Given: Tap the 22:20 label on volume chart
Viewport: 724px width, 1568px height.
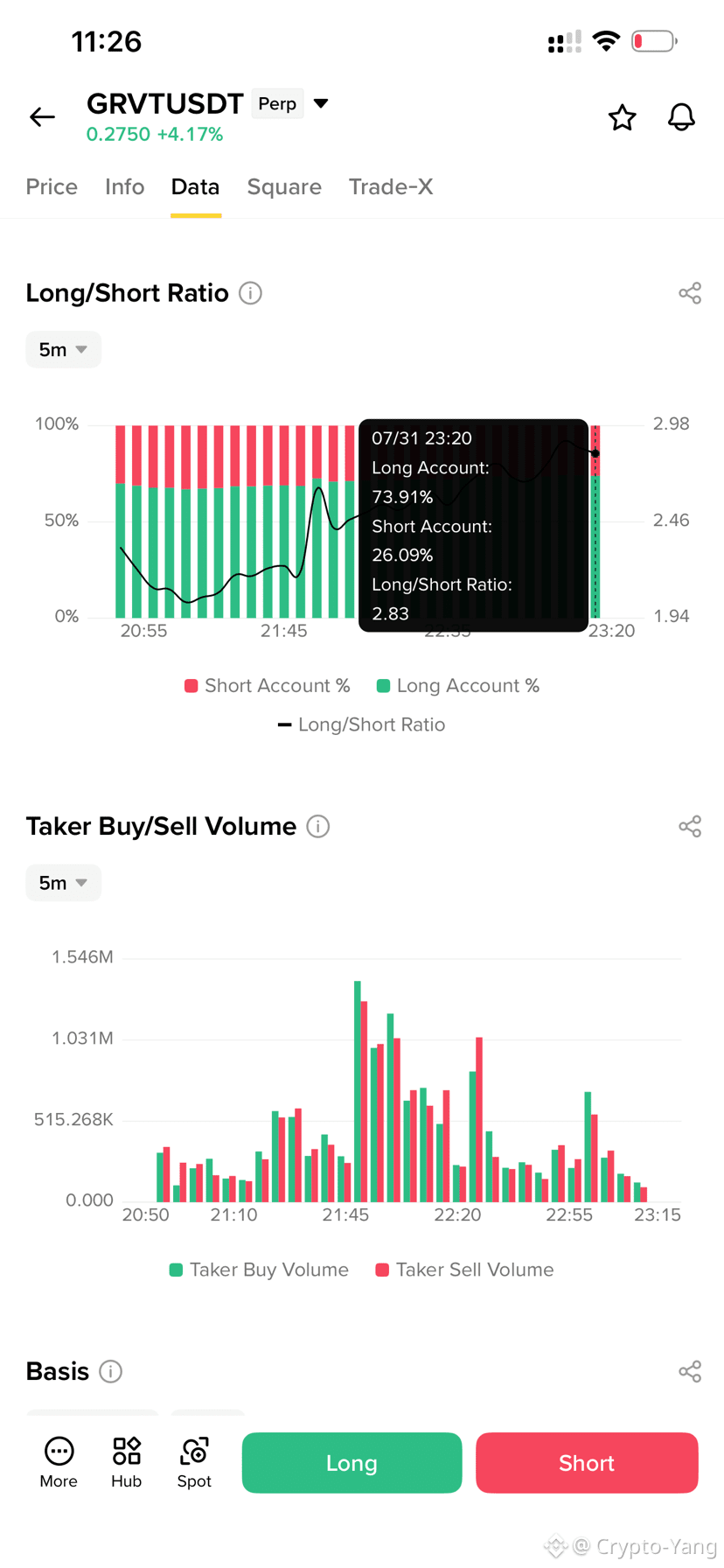Looking at the screenshot, I should click(458, 1214).
